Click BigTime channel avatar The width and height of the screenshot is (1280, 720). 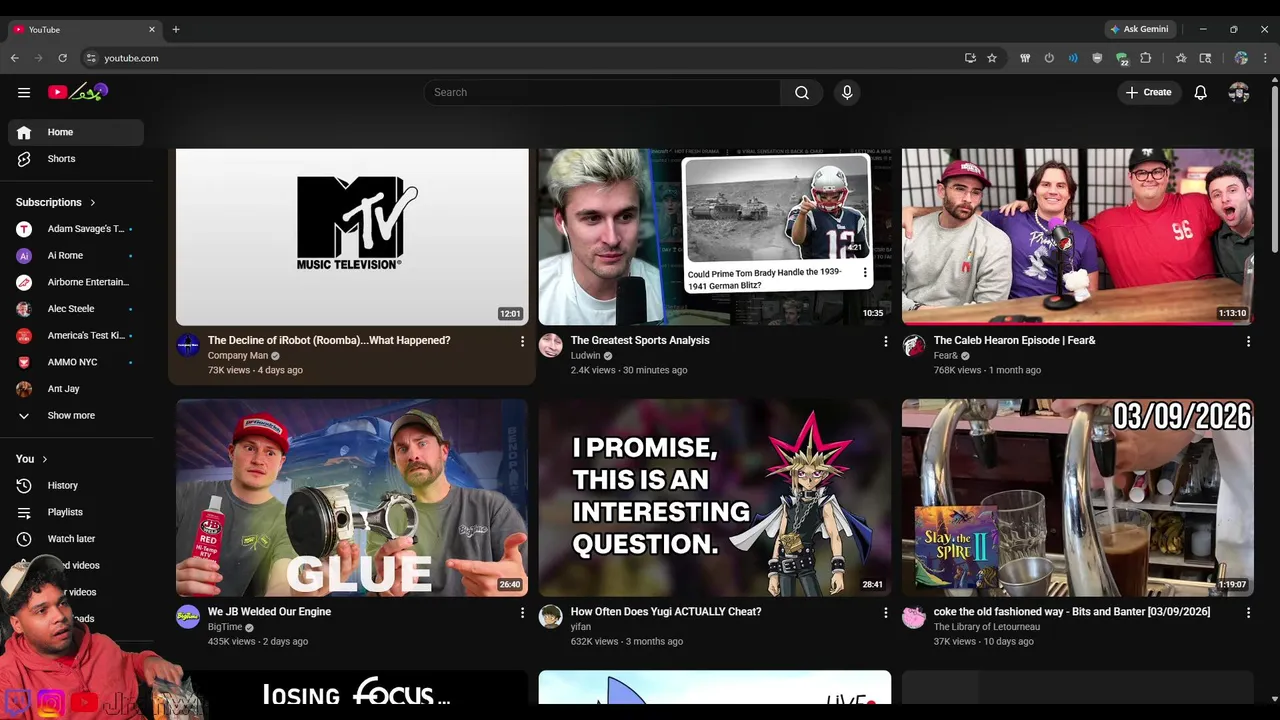188,617
